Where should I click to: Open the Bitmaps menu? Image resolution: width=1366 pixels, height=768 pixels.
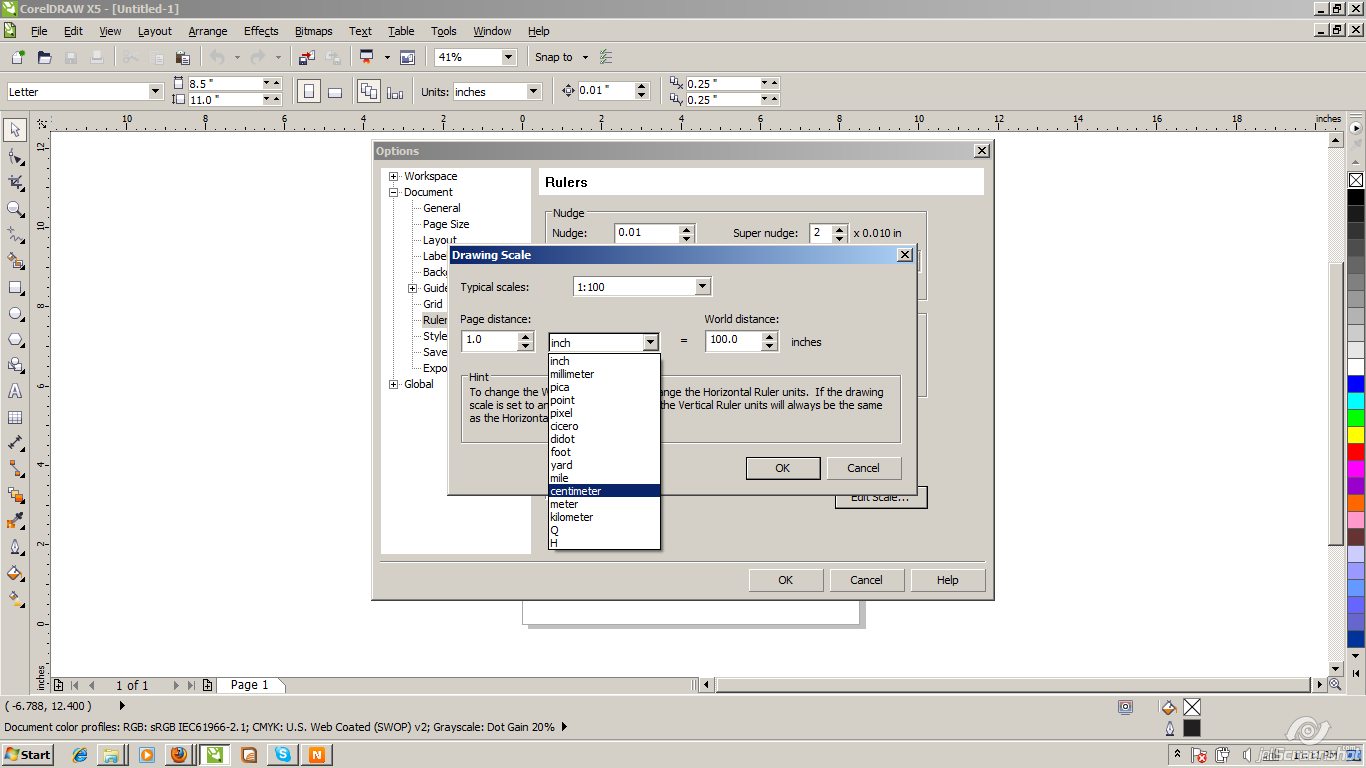313,31
